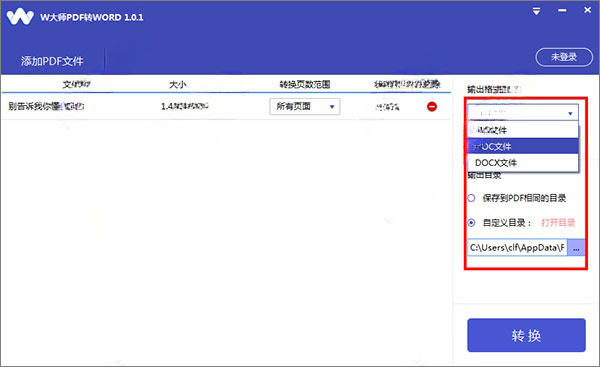The image size is (600, 367).
Task: Open the title bar dropdown menu icon
Action: tap(536, 11)
